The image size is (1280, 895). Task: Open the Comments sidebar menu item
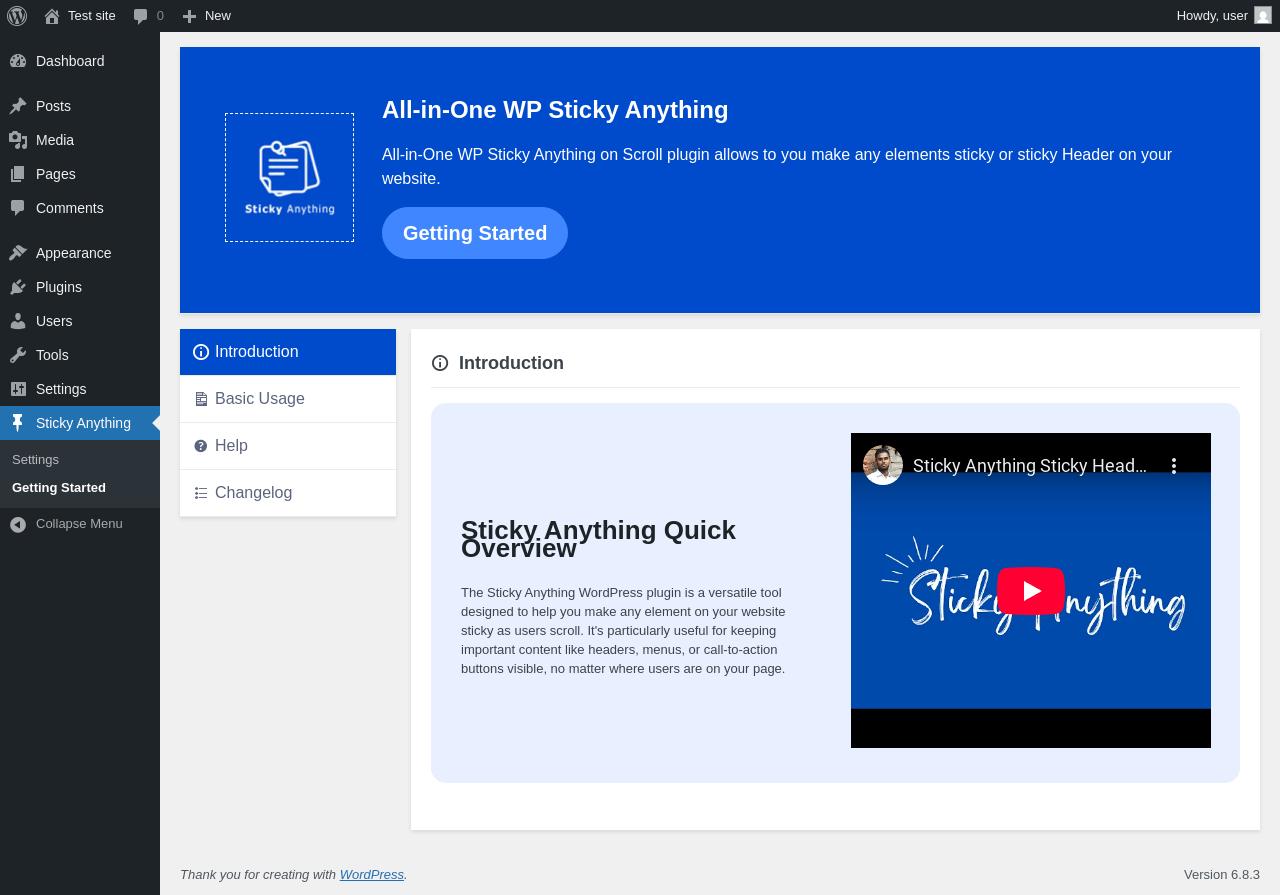(x=80, y=208)
